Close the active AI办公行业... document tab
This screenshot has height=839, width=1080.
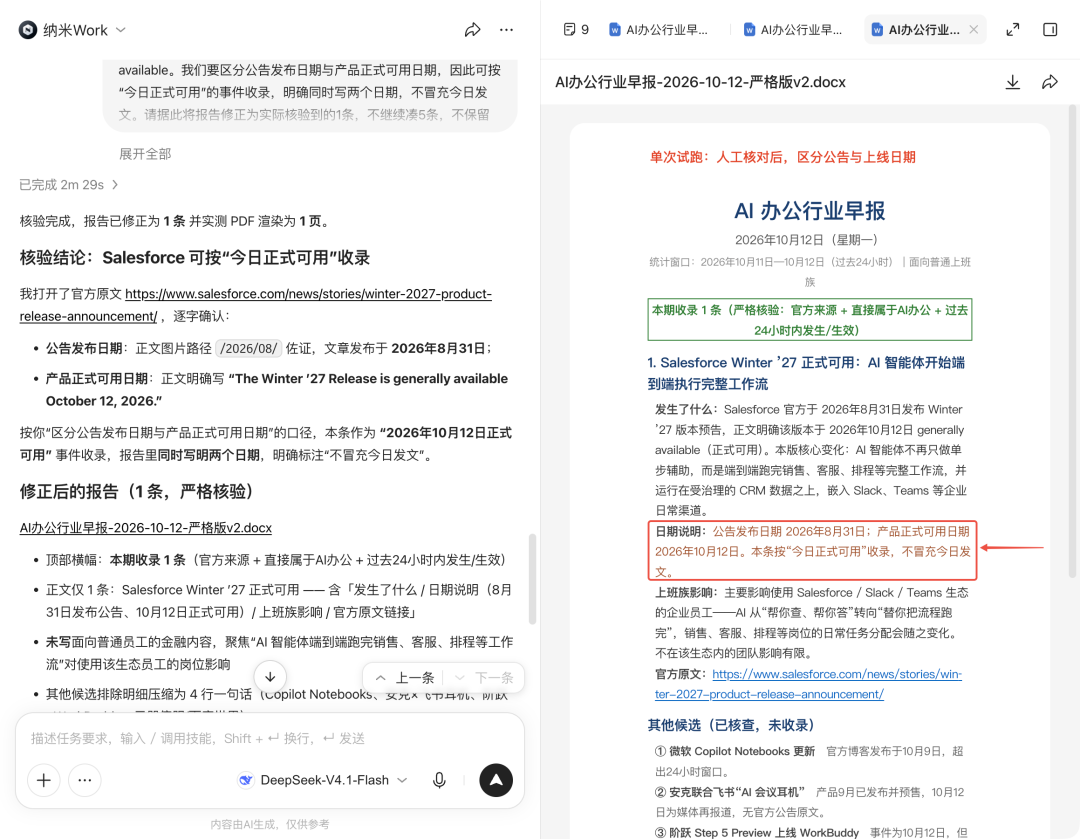point(973,30)
